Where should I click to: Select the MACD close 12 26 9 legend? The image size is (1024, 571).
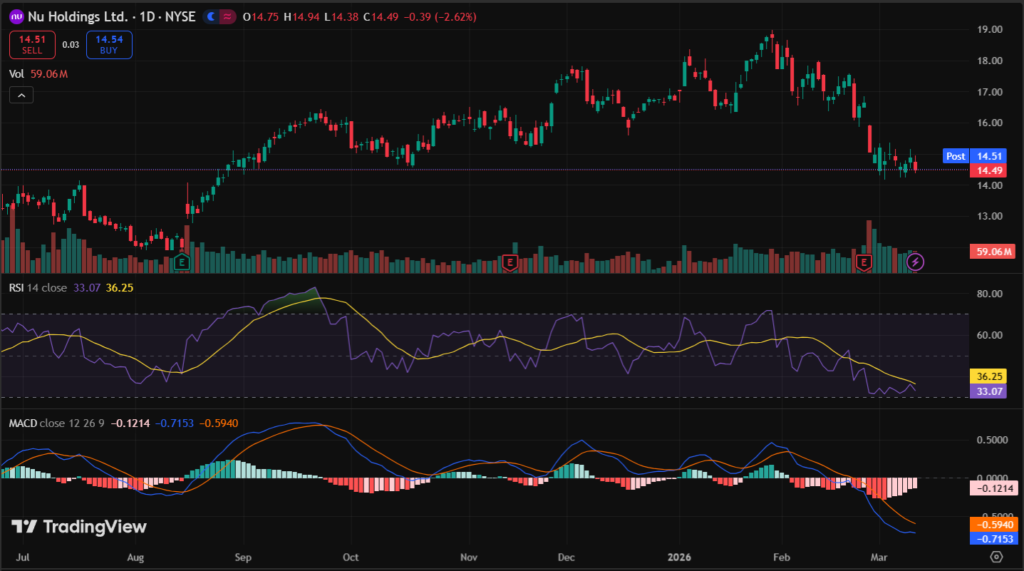(x=56, y=423)
